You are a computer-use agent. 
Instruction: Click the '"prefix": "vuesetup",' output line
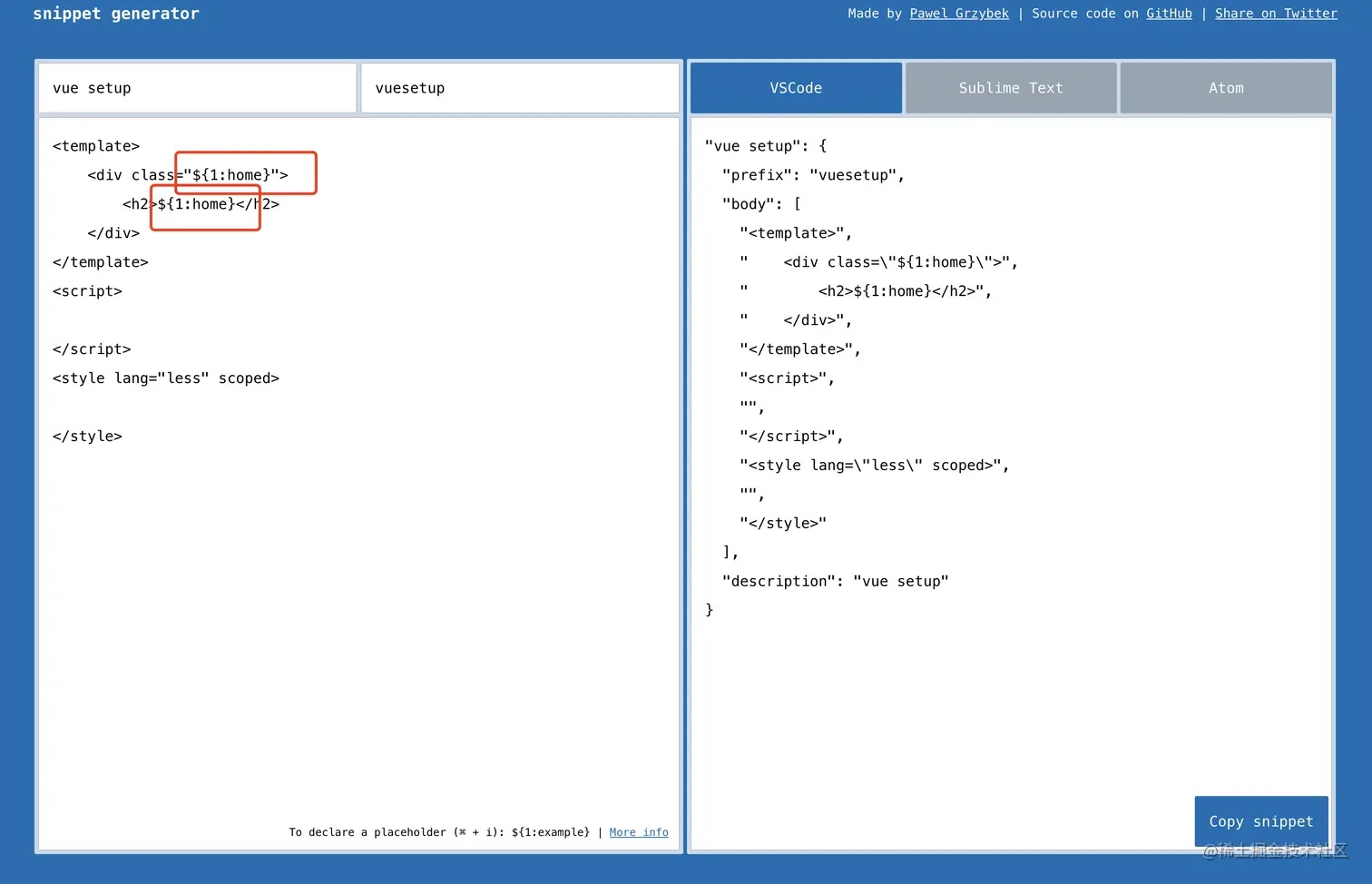click(x=813, y=175)
